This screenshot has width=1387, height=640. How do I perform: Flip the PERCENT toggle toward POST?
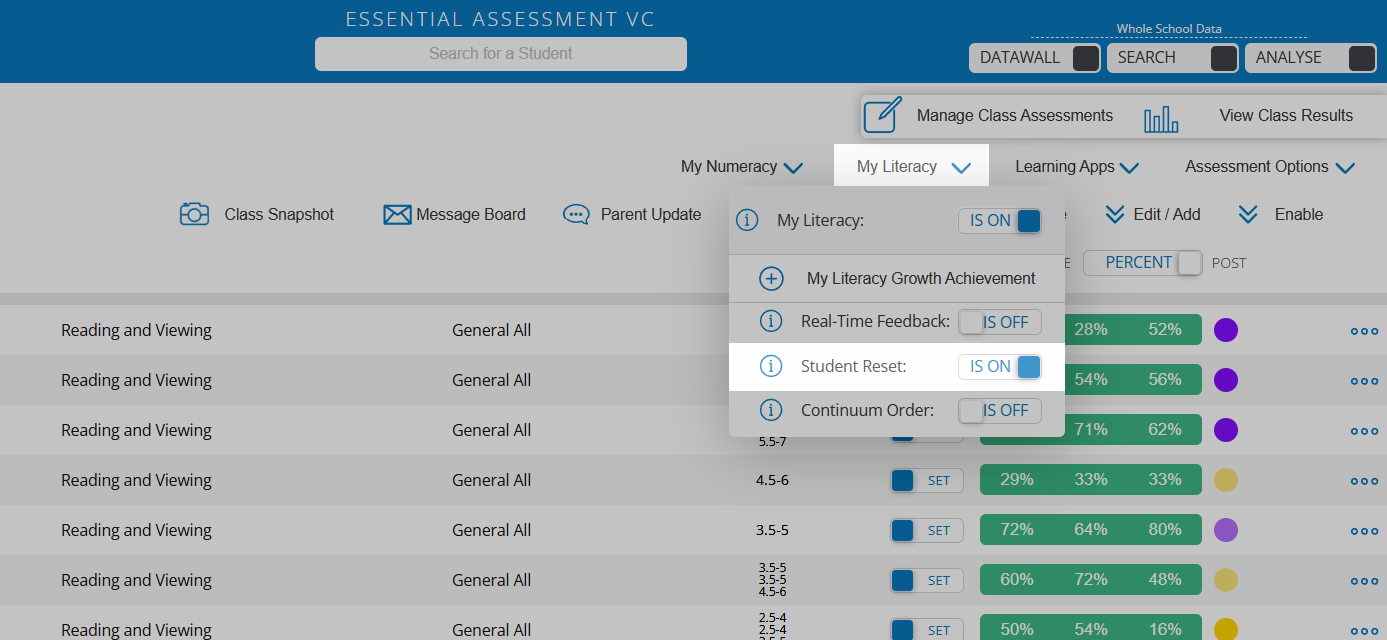coord(1143,263)
